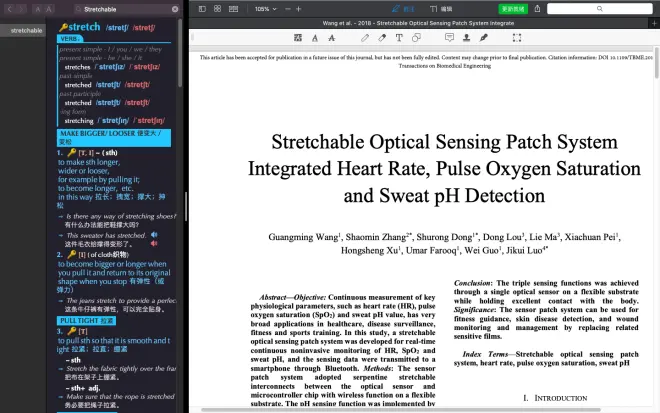The image size is (660, 413).
Task: Click author name 'Guangming Wang'
Action: click(x=303, y=237)
